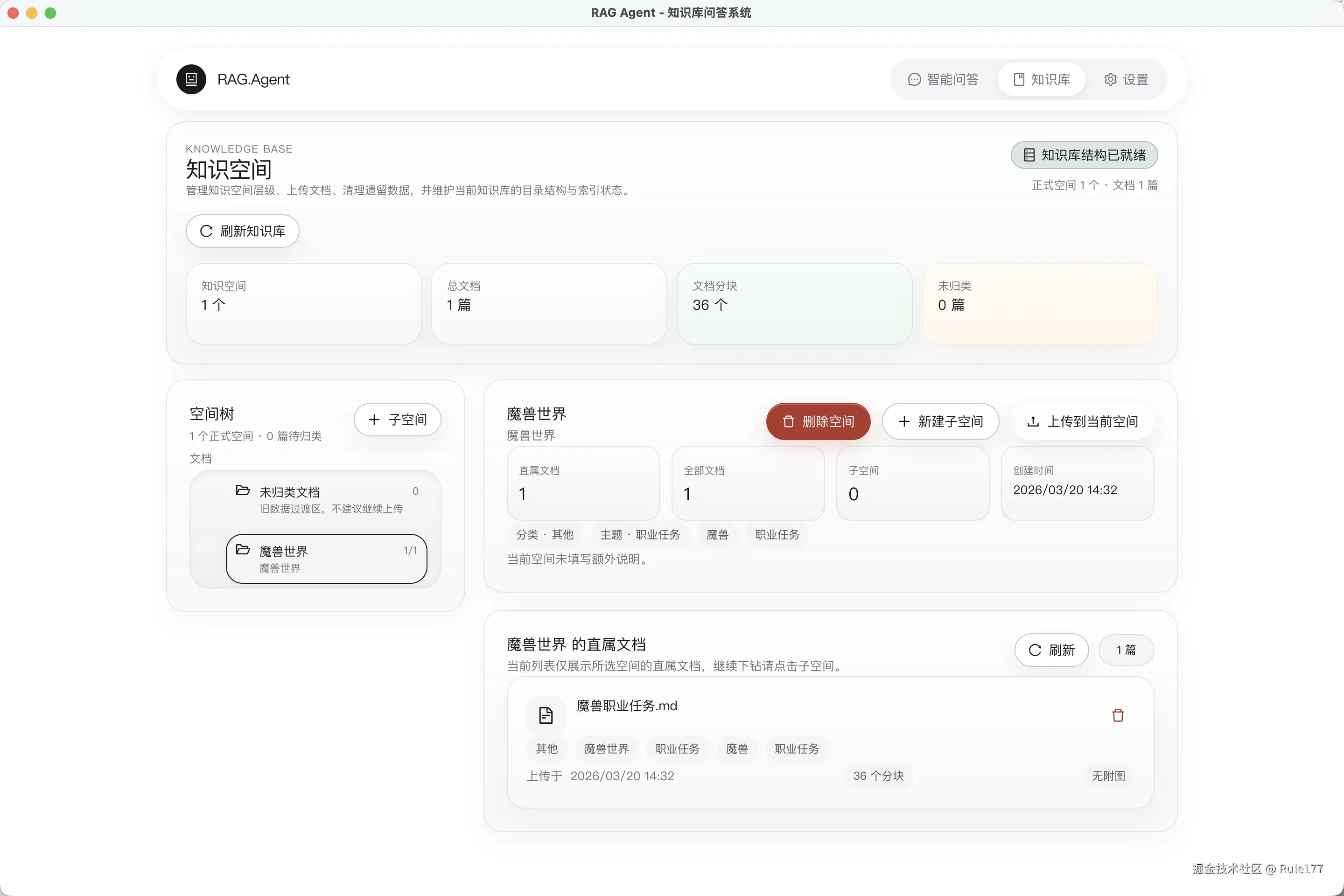Switch to the 智能问答 tab

944,79
